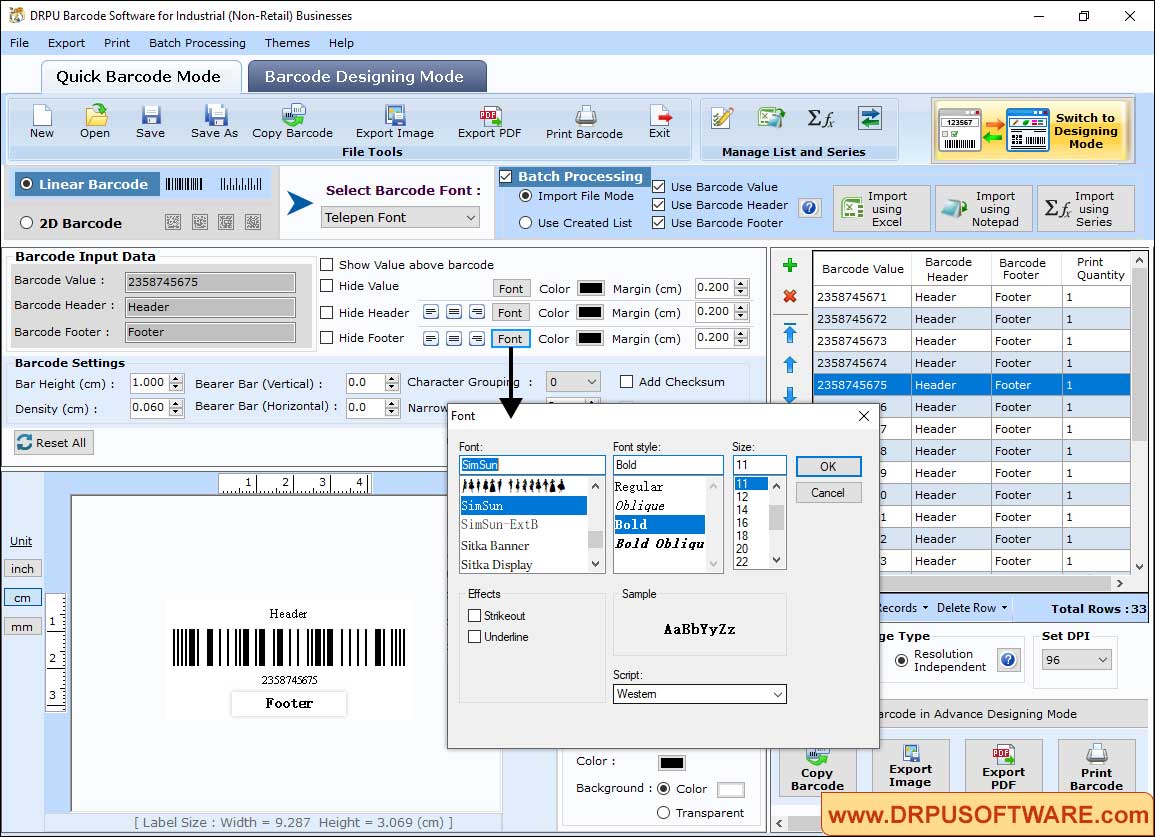Select Use Created List radio button
1155x837 pixels.
525,223
